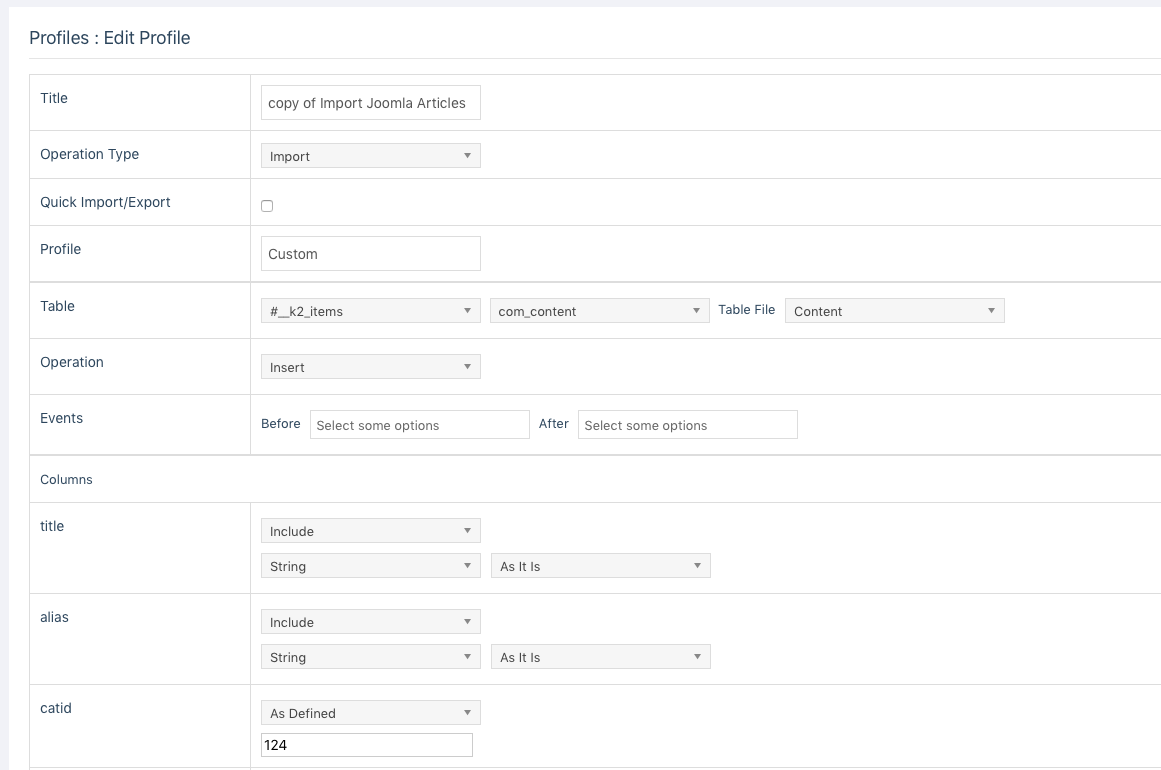Open the Table File Content dropdown

[x=894, y=311]
